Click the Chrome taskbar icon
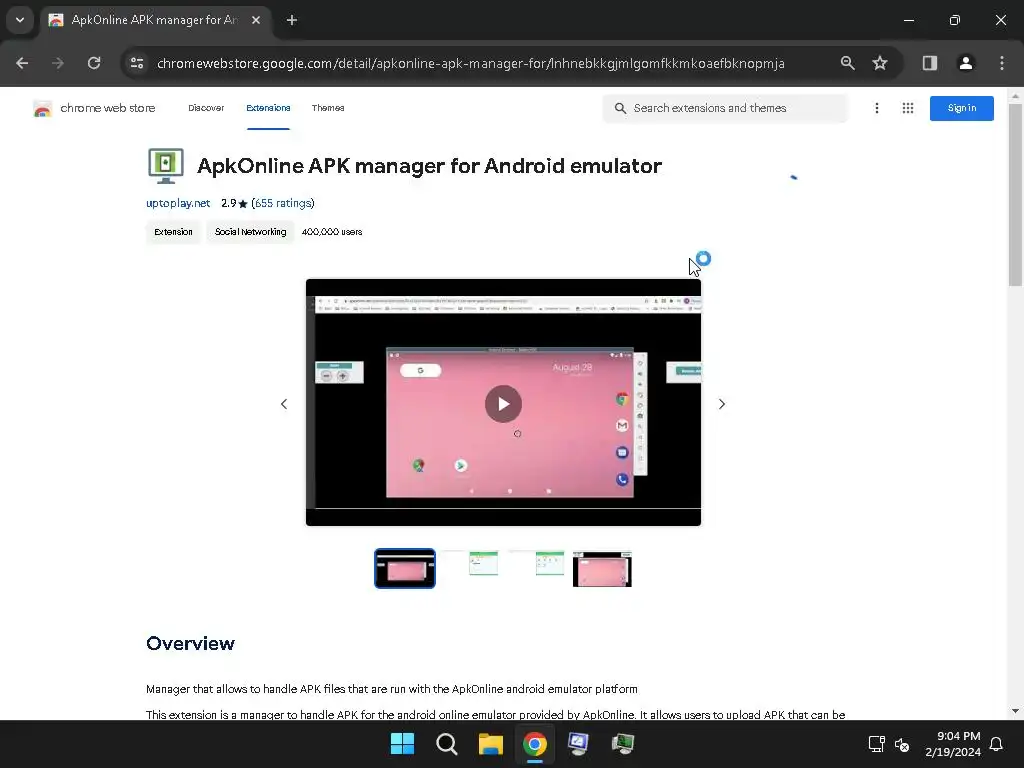Screen dimensions: 1024x768 535,744
